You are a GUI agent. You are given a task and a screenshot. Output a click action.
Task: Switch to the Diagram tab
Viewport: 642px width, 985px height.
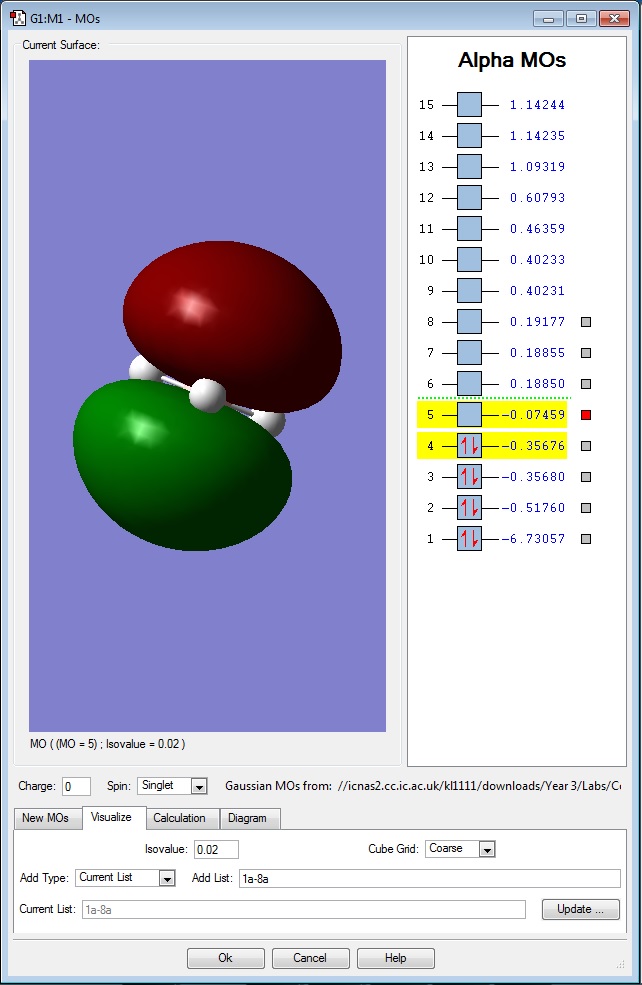coord(248,818)
